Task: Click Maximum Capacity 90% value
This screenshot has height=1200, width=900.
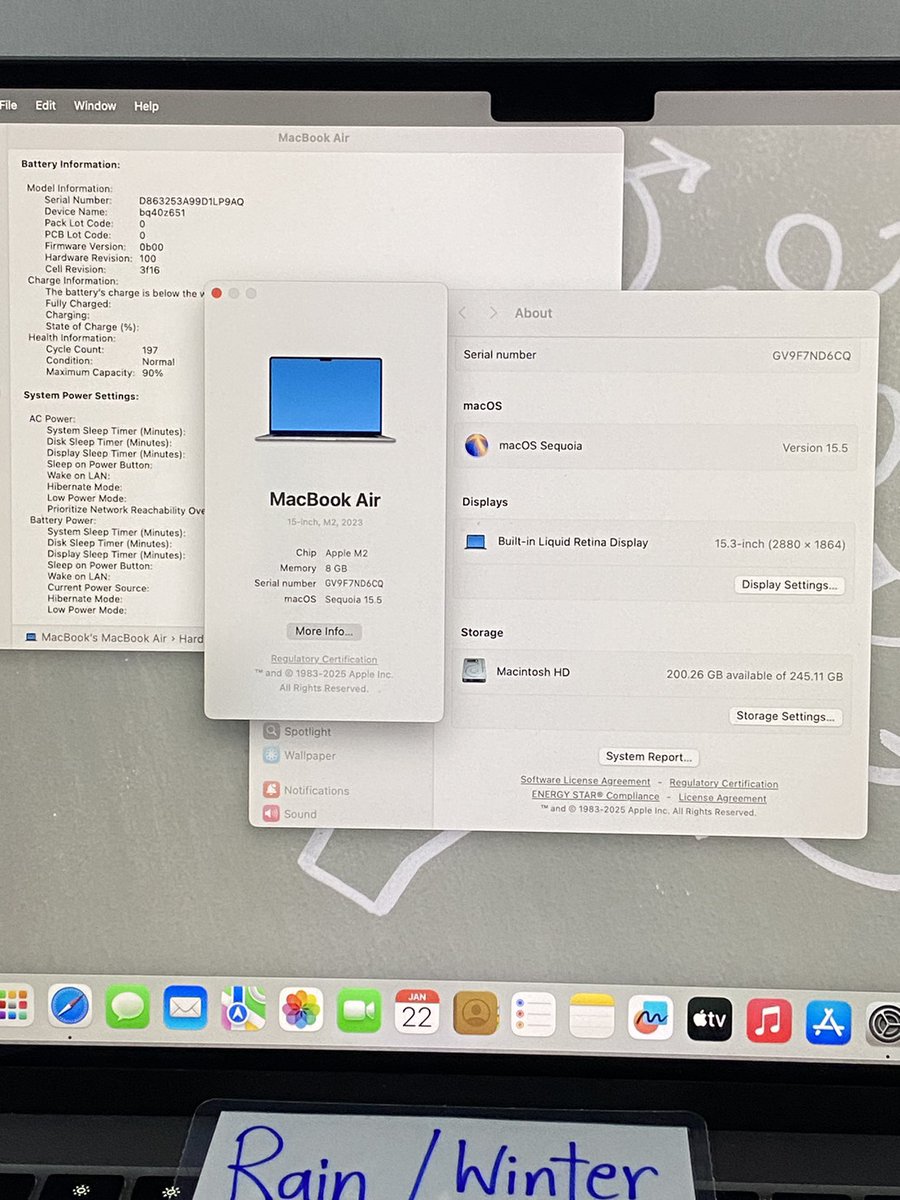Action: (152, 373)
